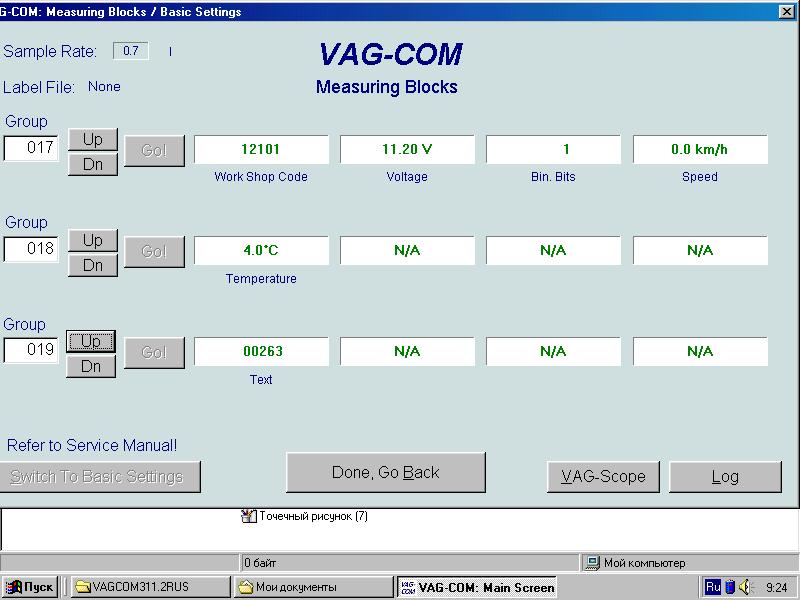
Task: Click the Ru language indicator in tray
Action: point(713,587)
